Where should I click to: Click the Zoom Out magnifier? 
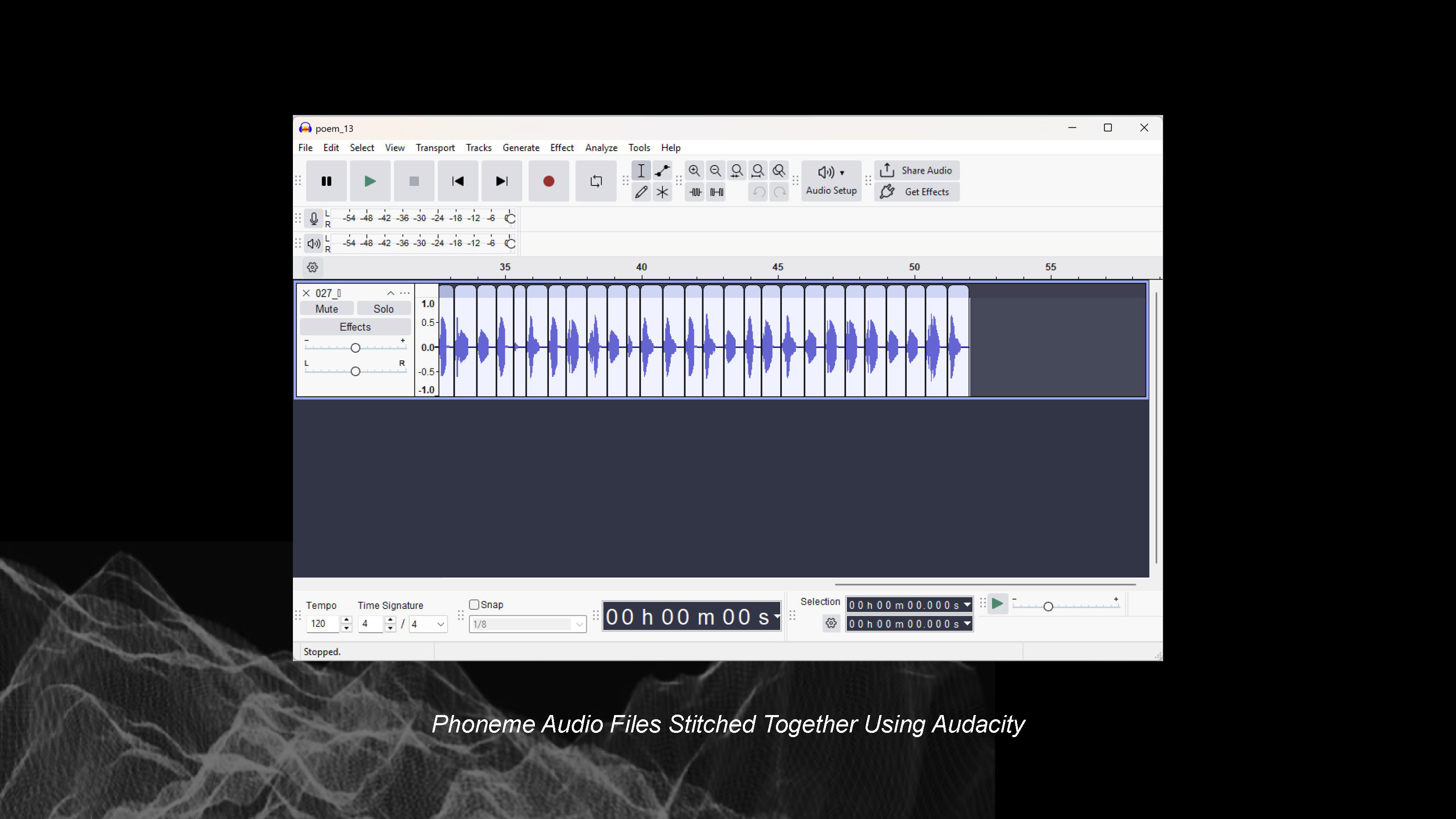click(716, 171)
